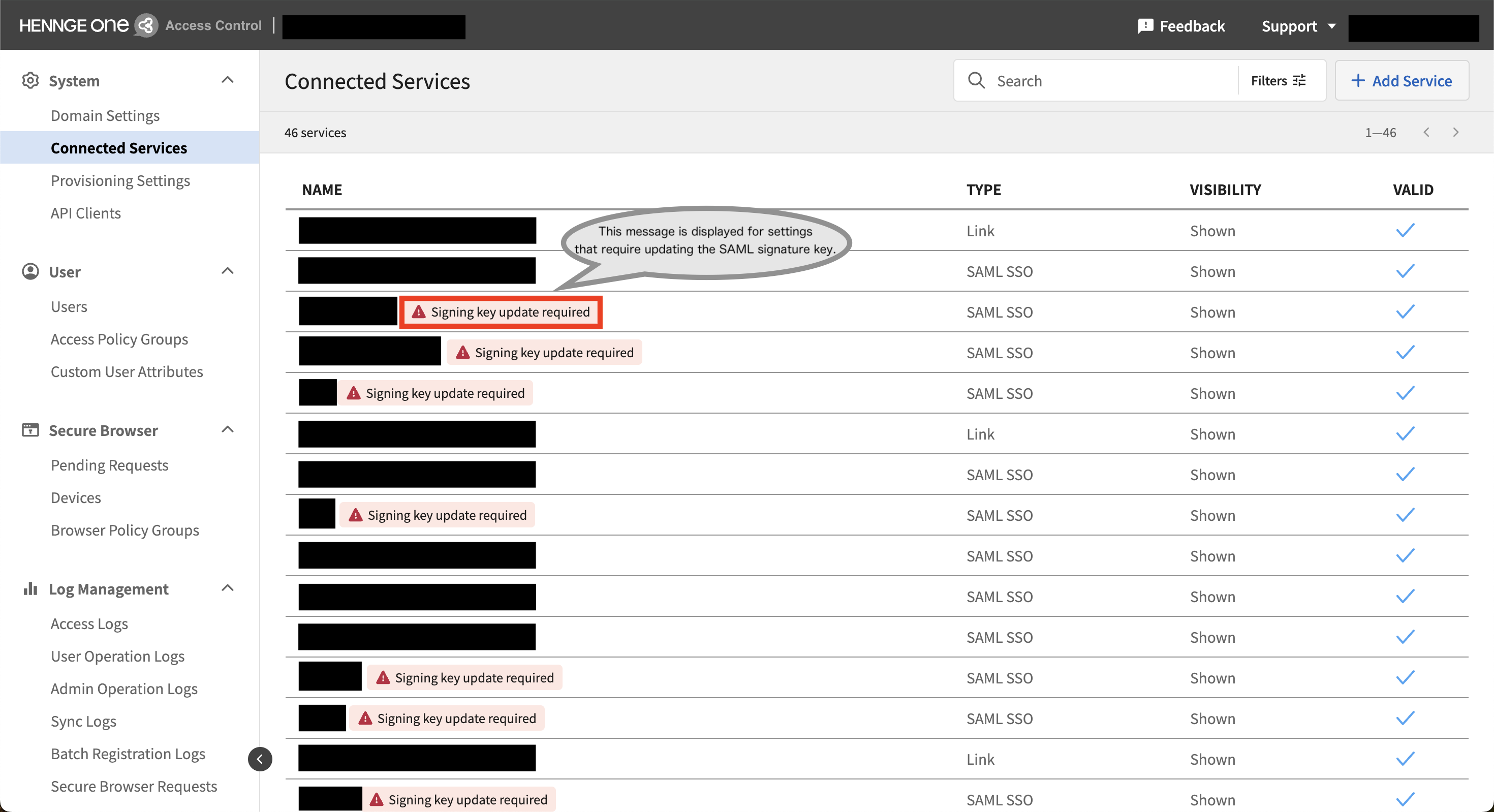The image size is (1494, 812).
Task: Go to next page of services
Action: coord(1456,132)
